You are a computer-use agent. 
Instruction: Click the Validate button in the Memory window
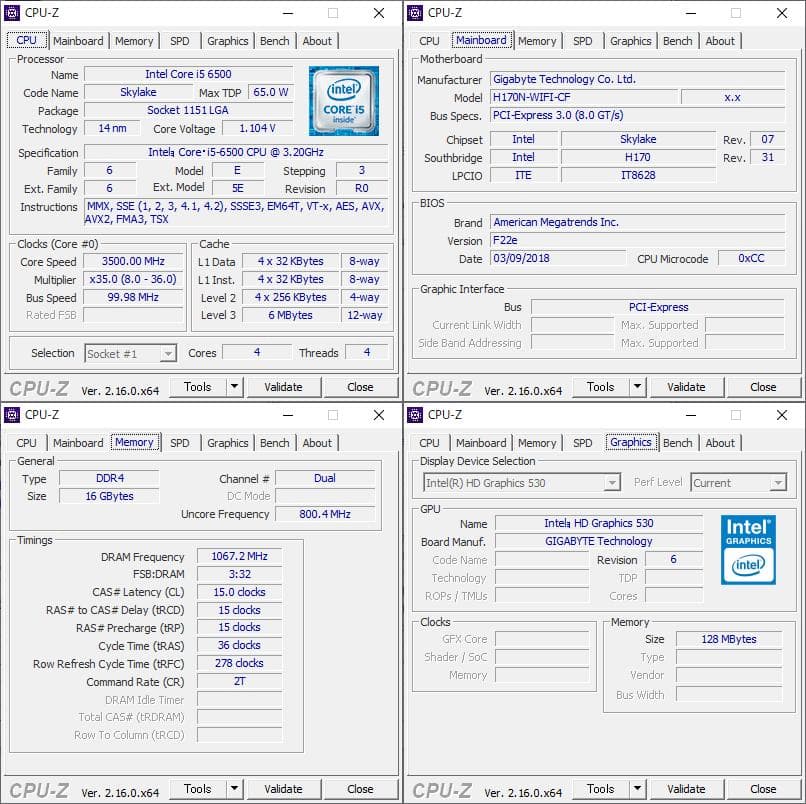click(x=284, y=789)
